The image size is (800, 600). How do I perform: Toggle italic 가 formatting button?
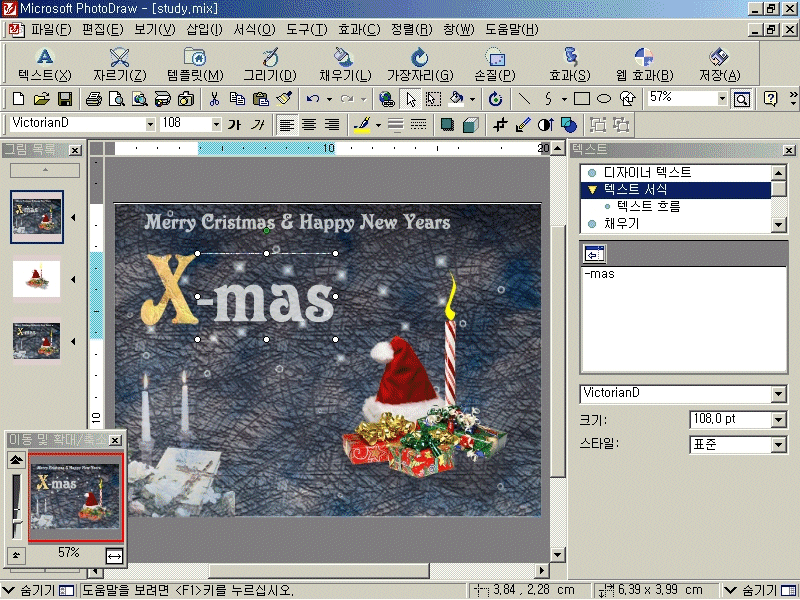pyautogui.click(x=258, y=124)
